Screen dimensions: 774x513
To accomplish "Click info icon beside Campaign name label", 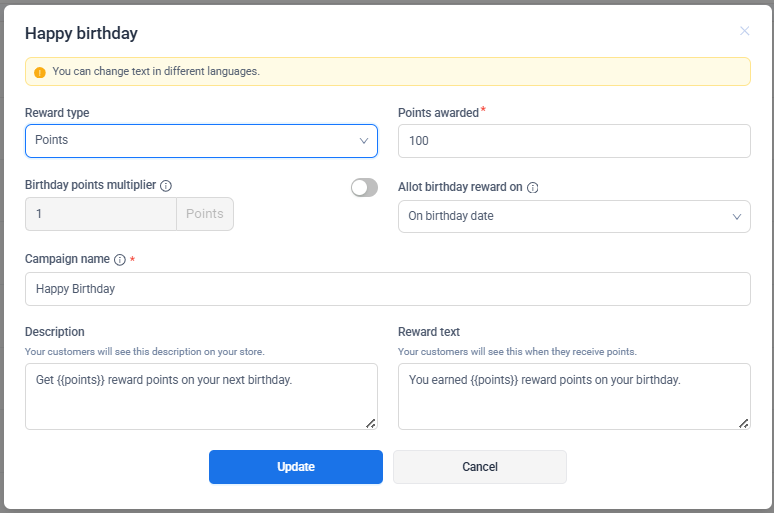I will [x=120, y=260].
